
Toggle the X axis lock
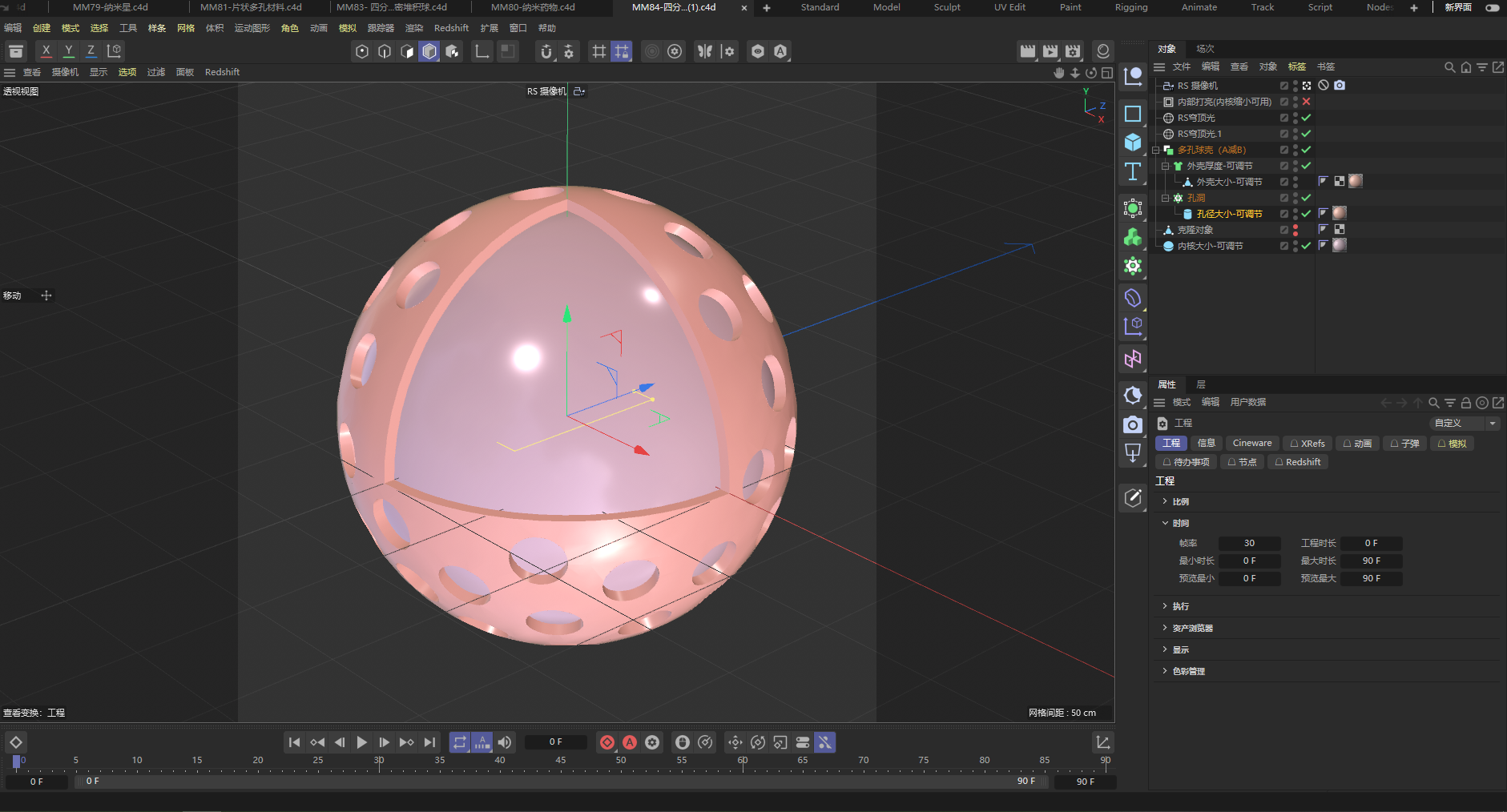(46, 51)
